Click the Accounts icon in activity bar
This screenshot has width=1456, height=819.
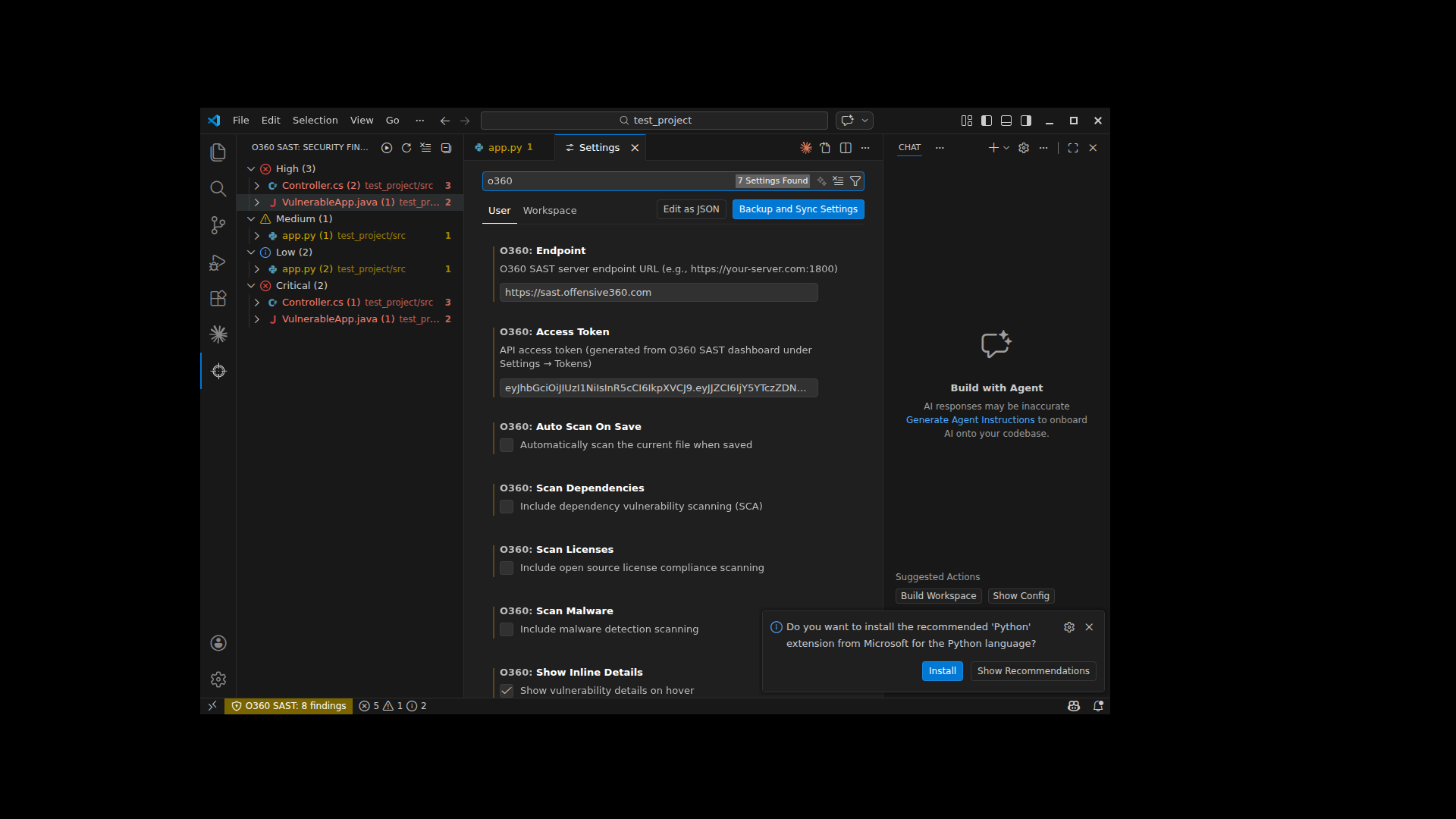click(218, 642)
